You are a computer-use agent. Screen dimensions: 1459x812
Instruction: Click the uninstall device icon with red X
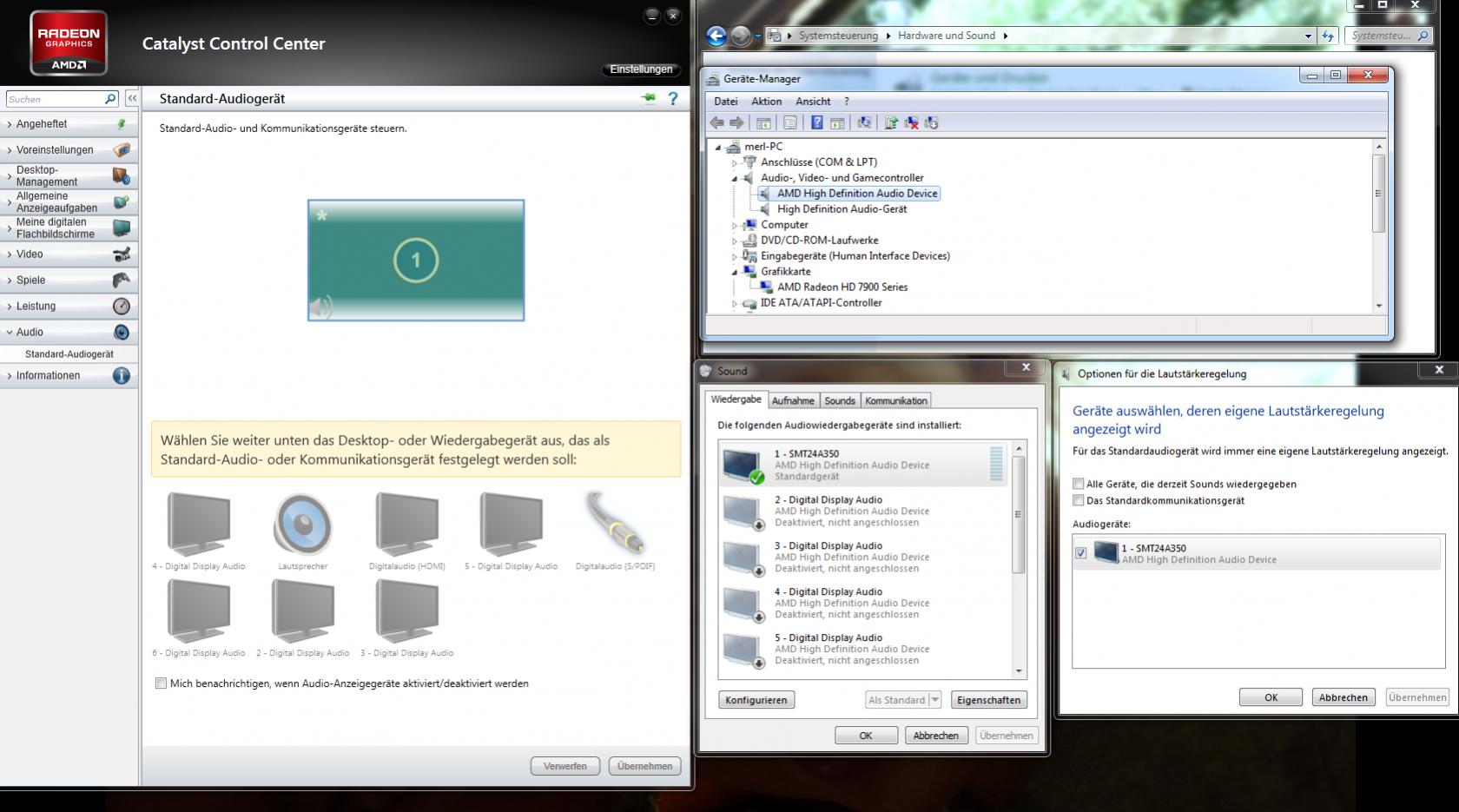coord(911,122)
